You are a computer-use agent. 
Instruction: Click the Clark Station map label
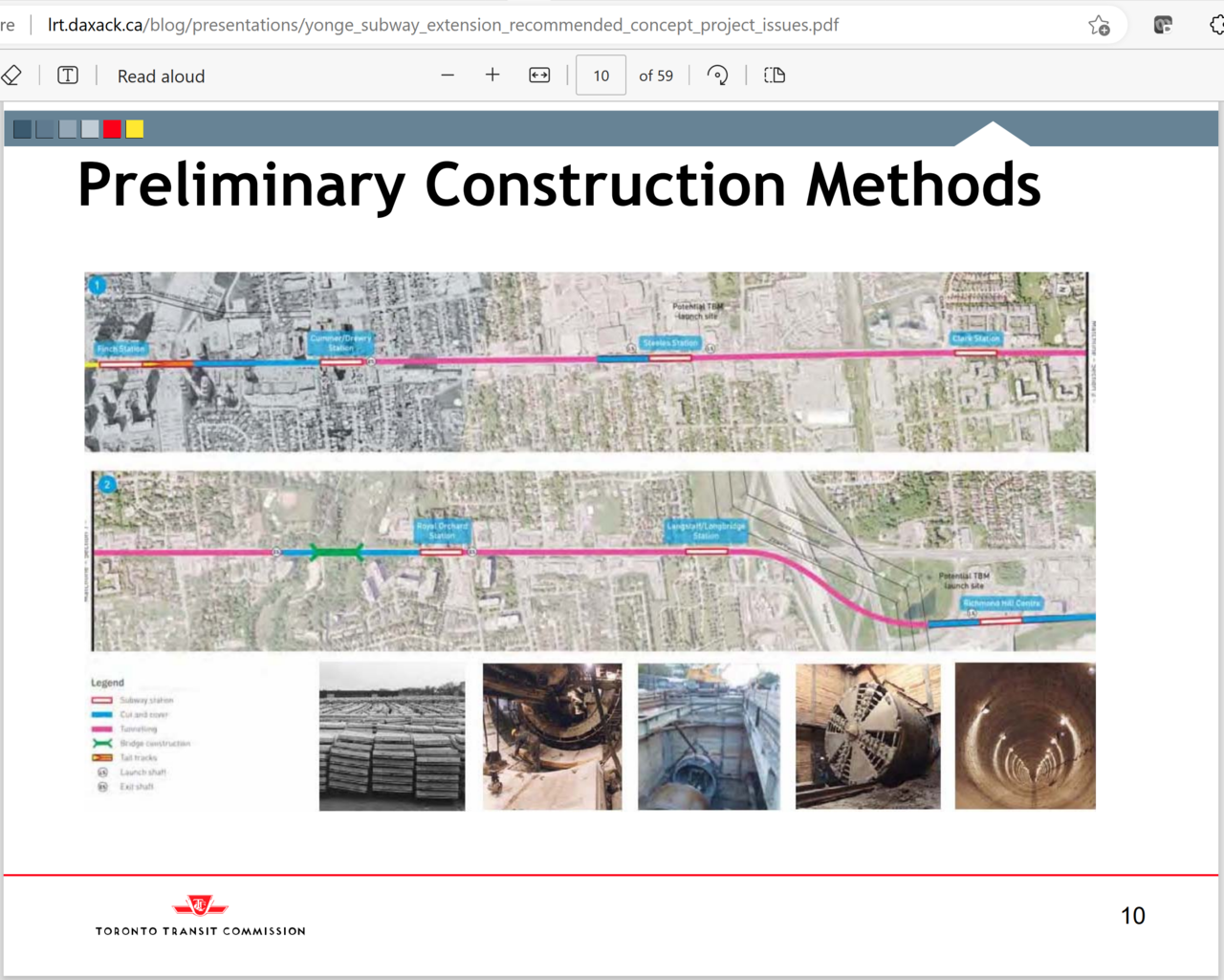[975, 338]
